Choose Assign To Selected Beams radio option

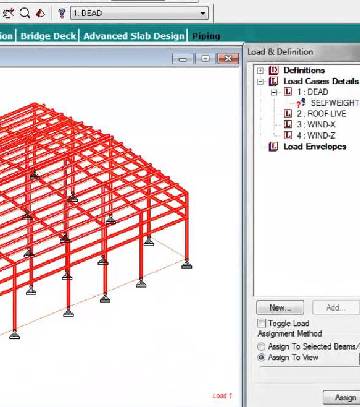[261, 347]
